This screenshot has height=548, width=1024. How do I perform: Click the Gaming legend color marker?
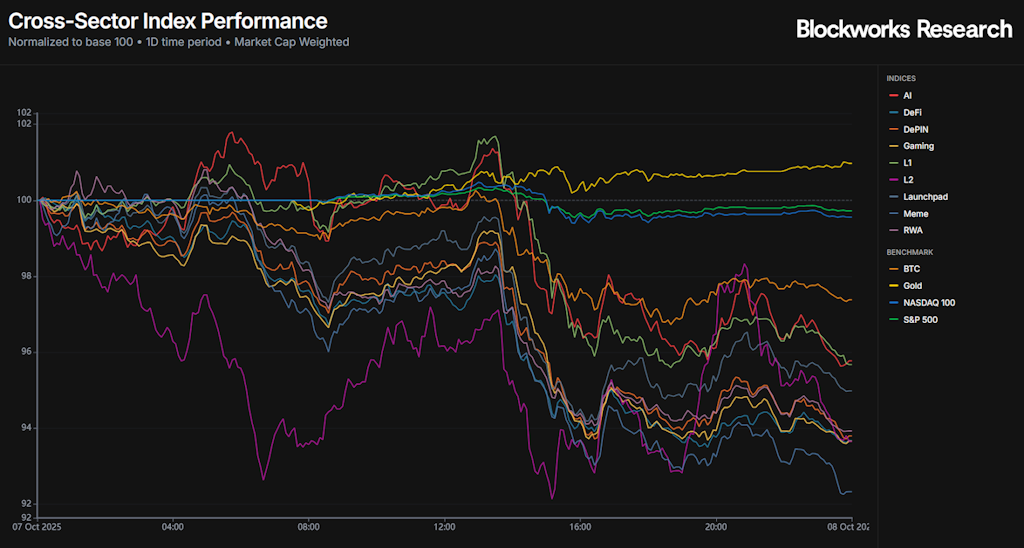click(x=892, y=146)
